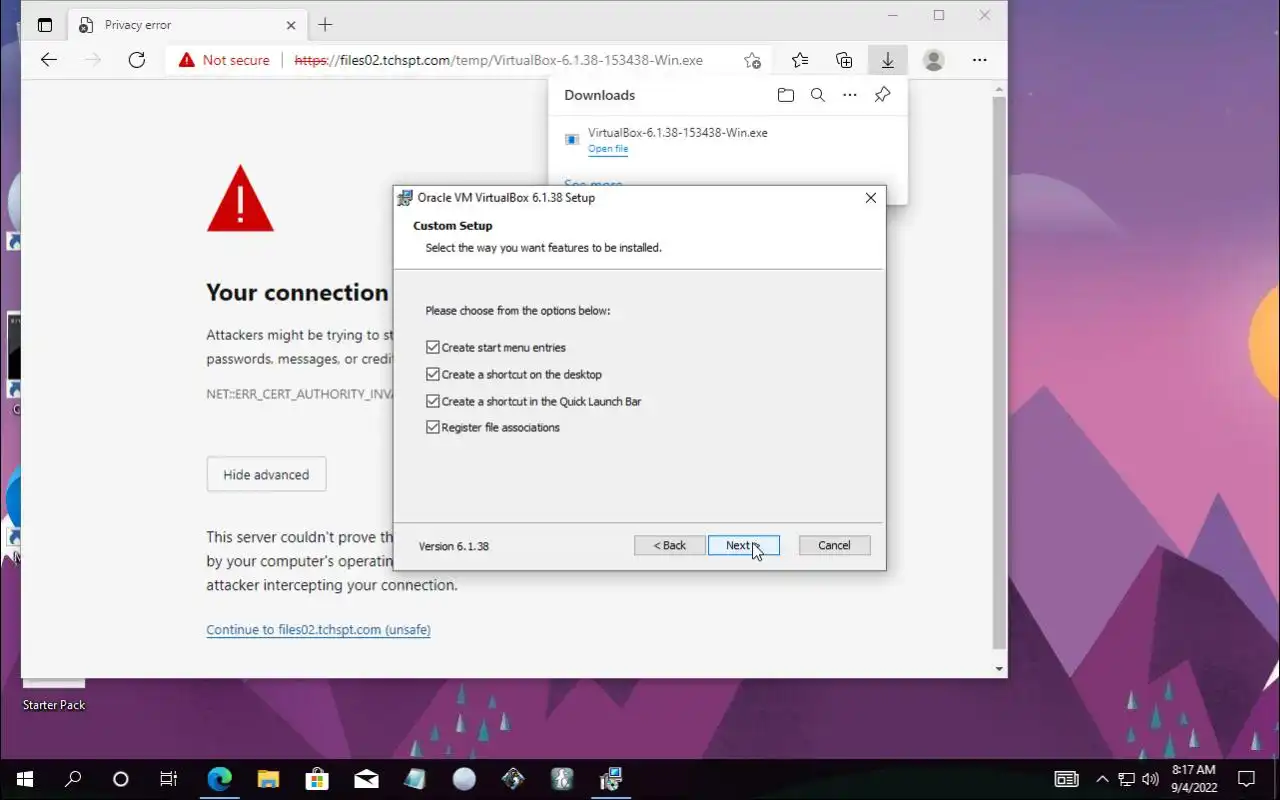
Task: Select the Privacy error tab
Action: click(186, 25)
